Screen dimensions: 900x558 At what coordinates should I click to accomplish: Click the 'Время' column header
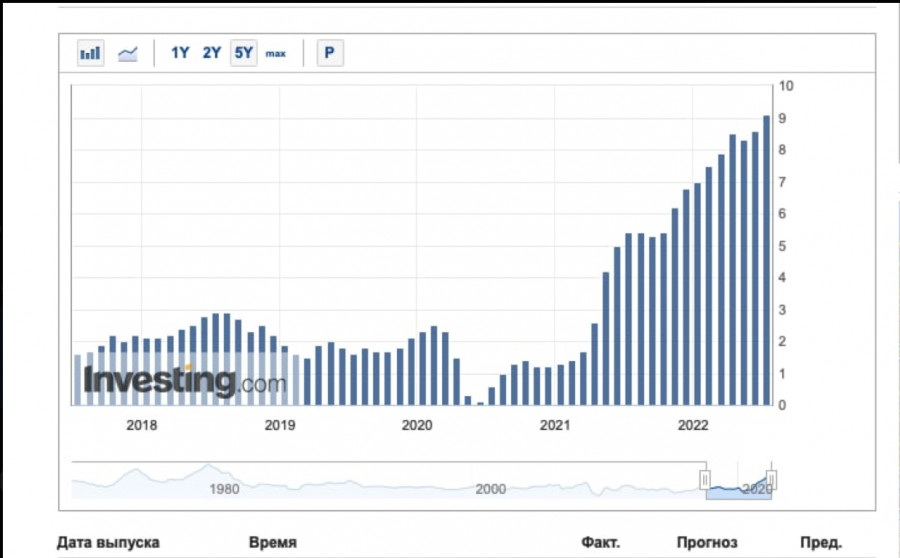[x=272, y=542]
